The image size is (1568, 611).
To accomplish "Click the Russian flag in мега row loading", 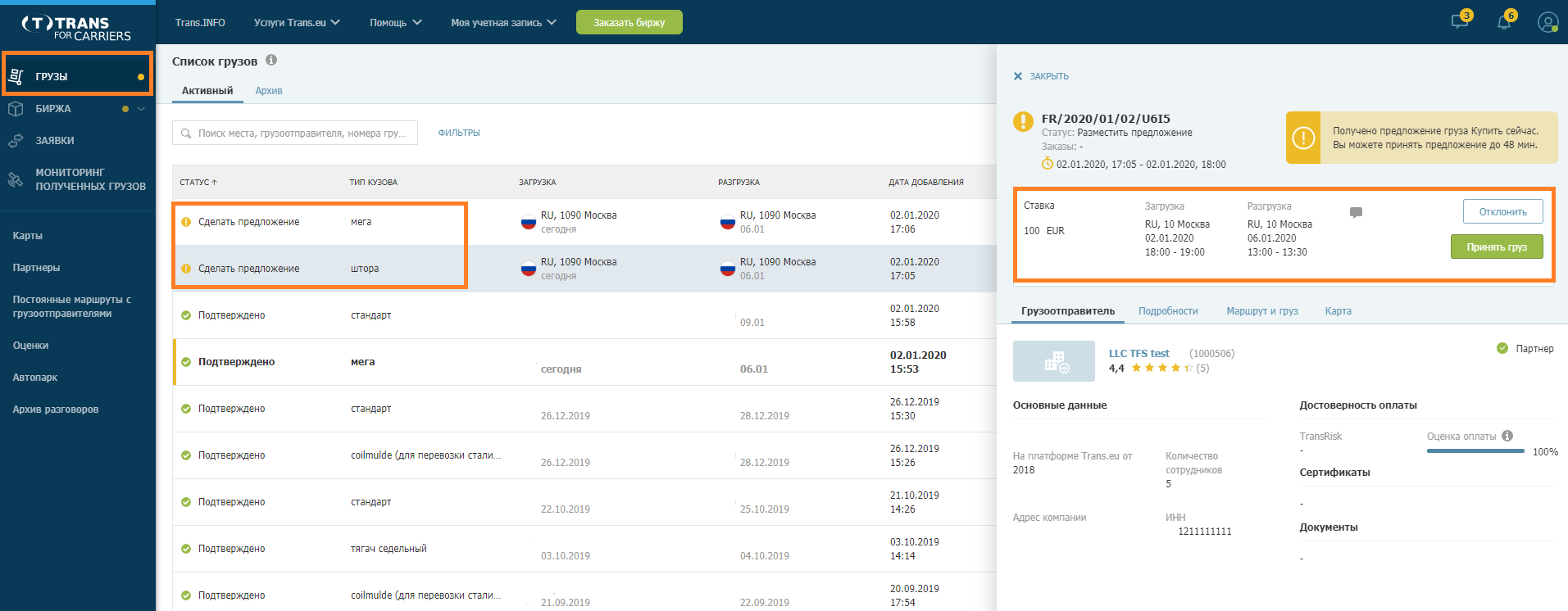I will click(529, 222).
